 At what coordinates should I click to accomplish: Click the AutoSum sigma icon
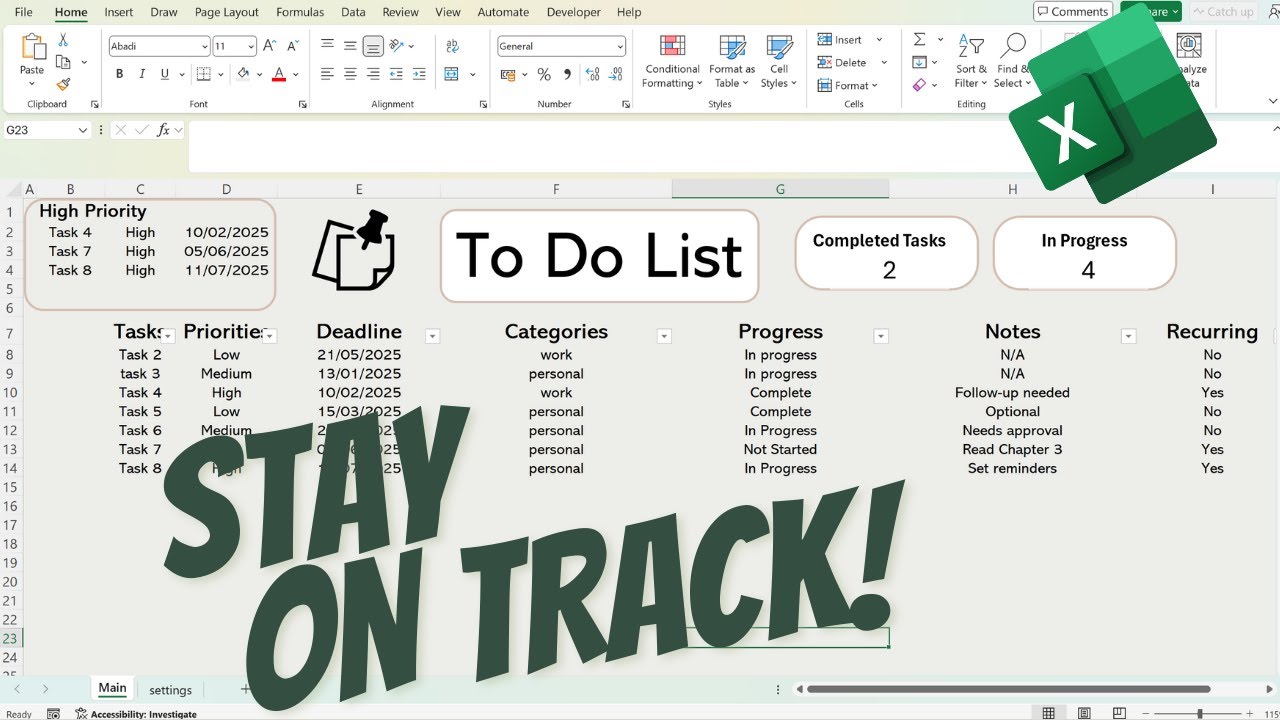[x=919, y=39]
